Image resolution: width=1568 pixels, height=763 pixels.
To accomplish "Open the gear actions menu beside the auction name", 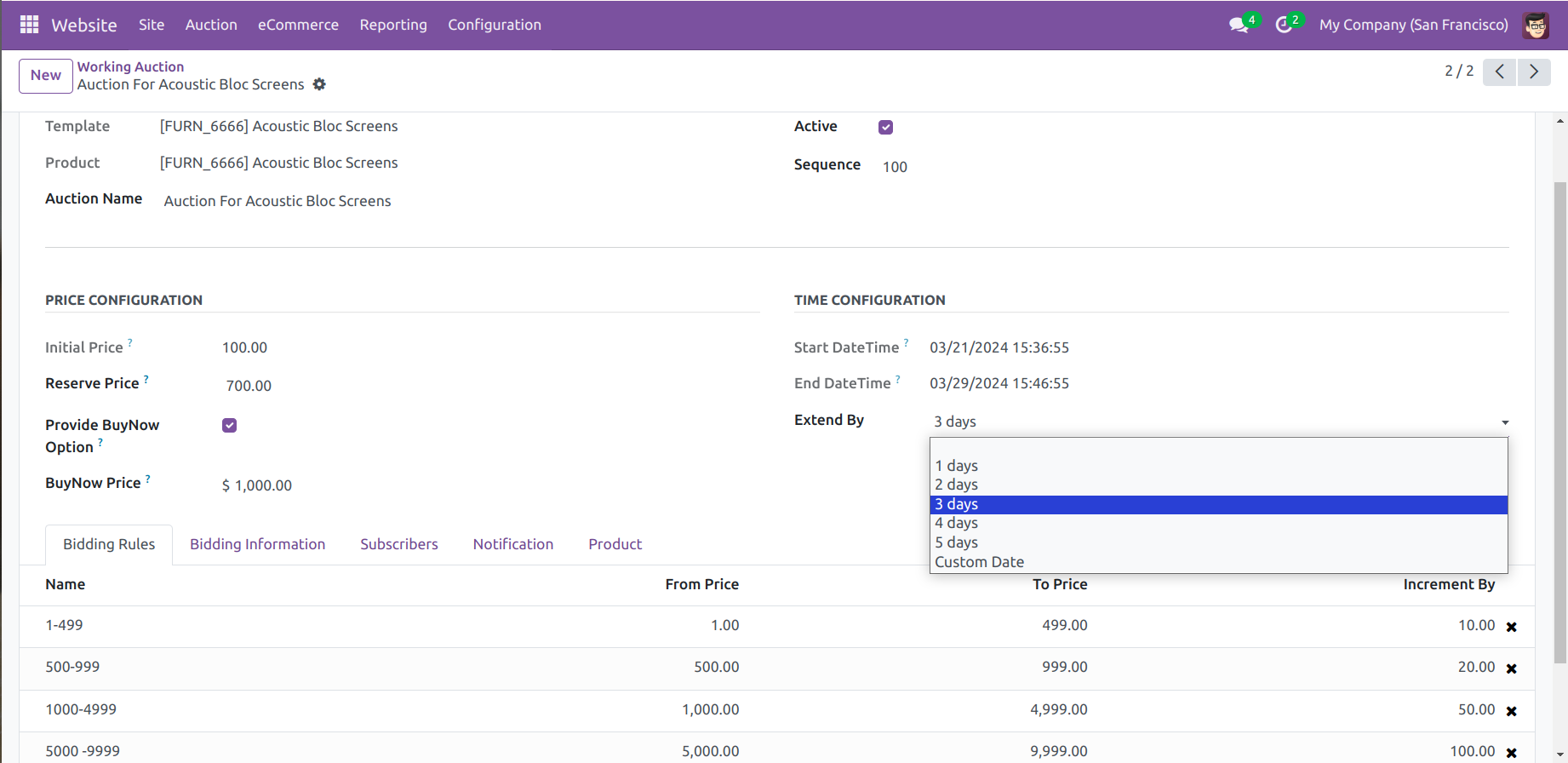I will click(x=319, y=84).
